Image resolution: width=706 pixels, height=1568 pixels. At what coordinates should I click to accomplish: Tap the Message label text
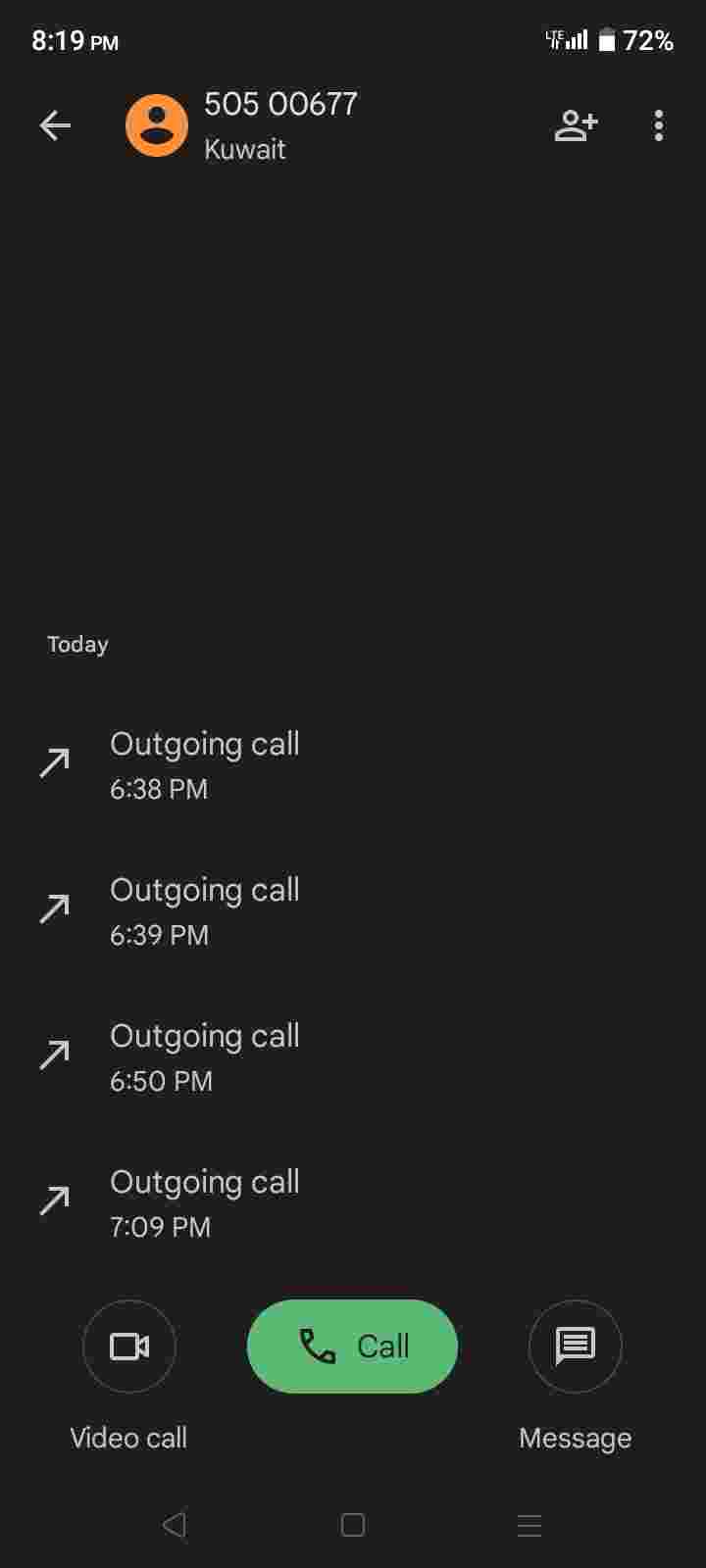(x=575, y=1438)
